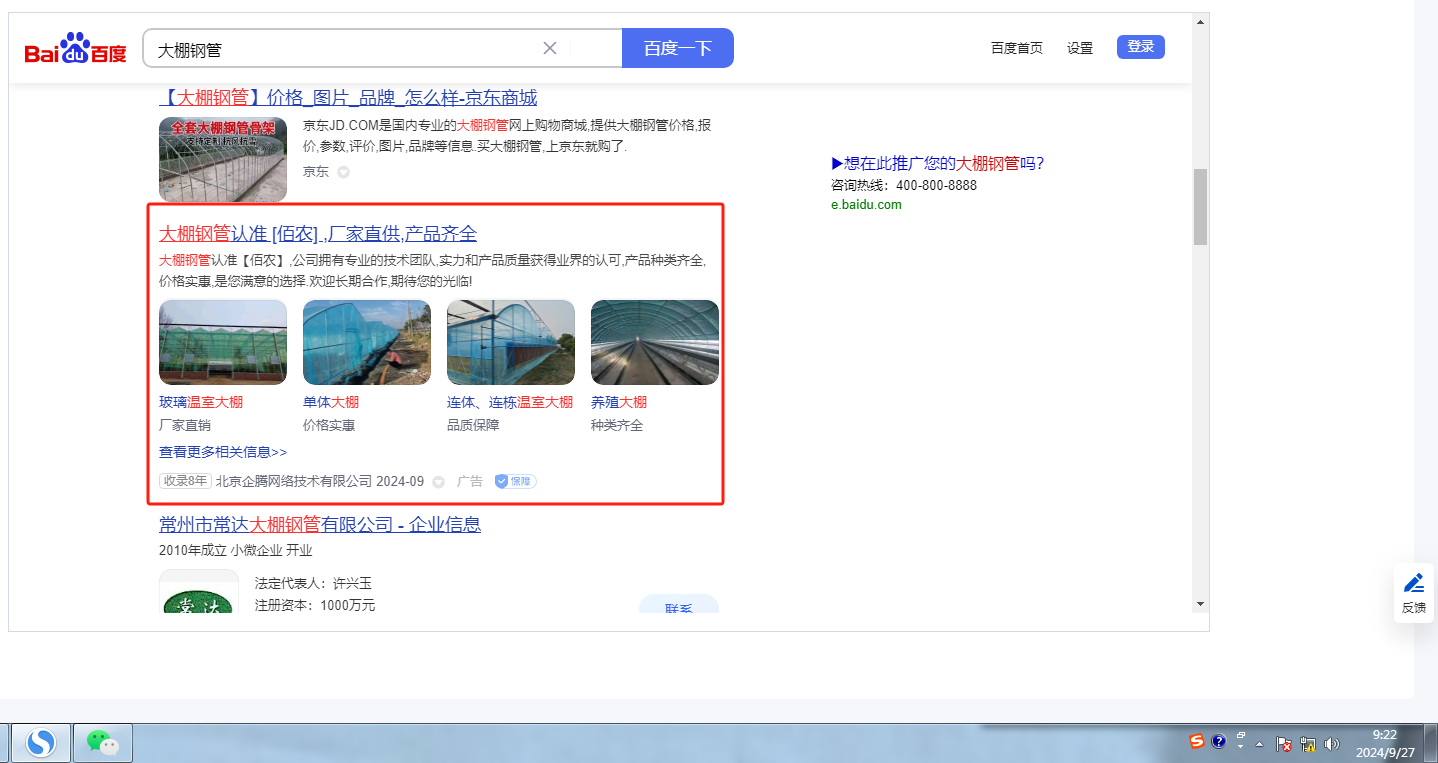1438x763 pixels.
Task: Open the 设置 settings link
Action: click(x=1080, y=48)
